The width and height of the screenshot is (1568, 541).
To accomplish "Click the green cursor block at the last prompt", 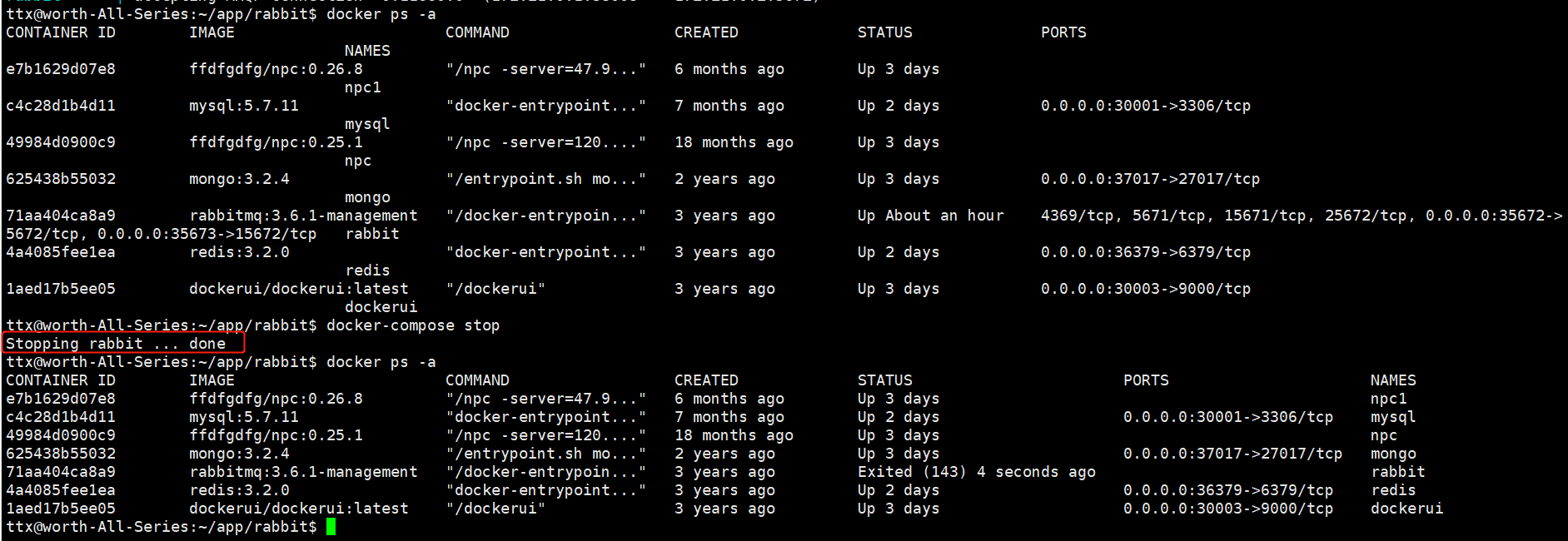I will click(x=331, y=527).
